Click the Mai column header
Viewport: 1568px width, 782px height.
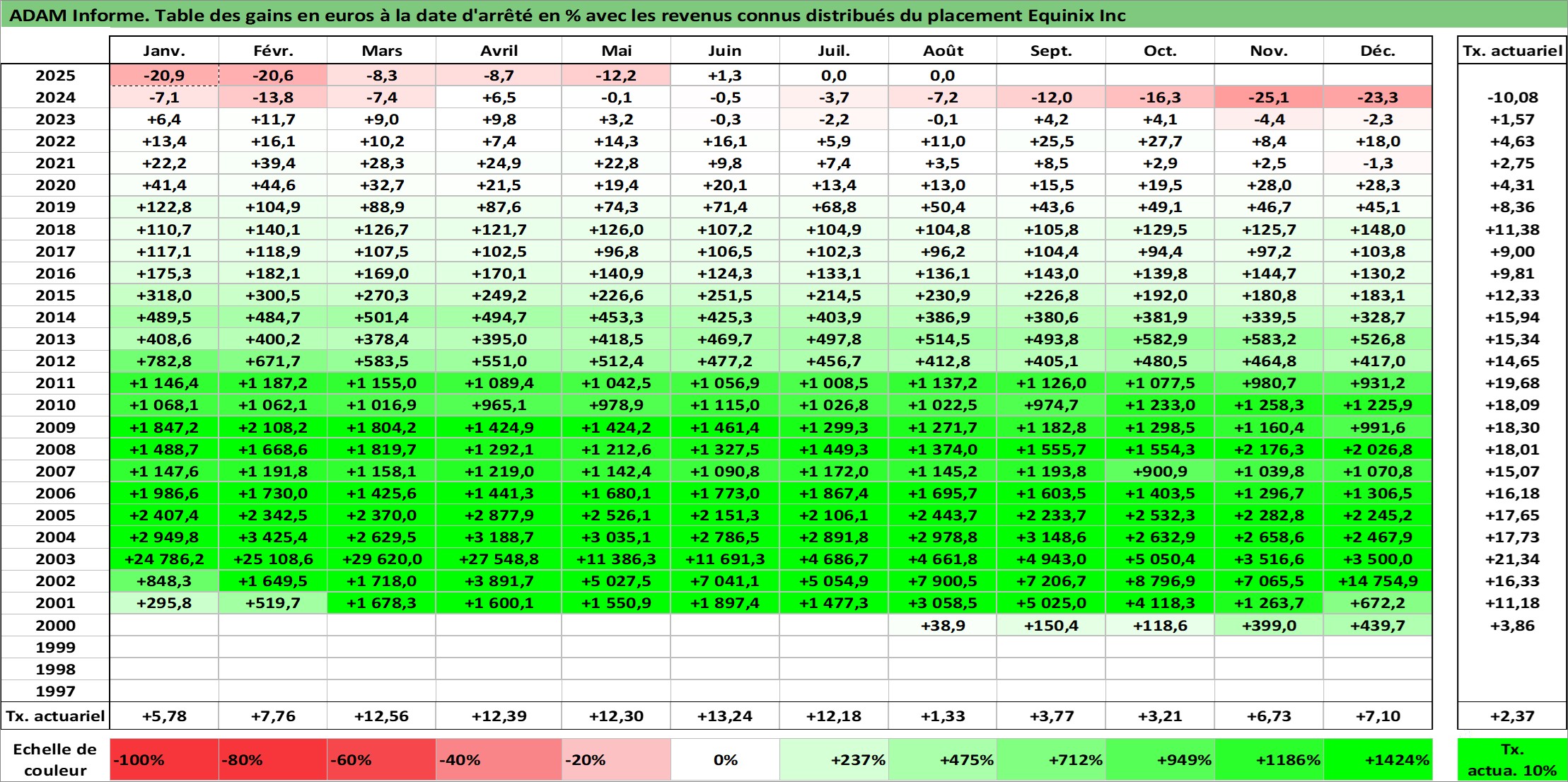pos(617,50)
